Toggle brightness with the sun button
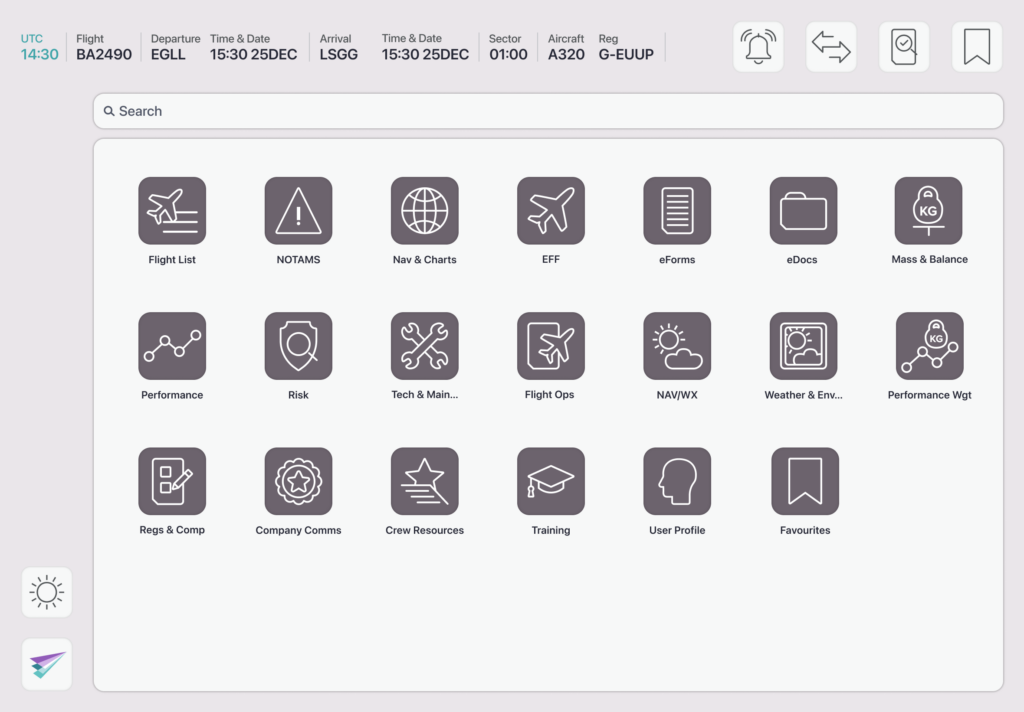This screenshot has height=712, width=1024. tap(47, 593)
